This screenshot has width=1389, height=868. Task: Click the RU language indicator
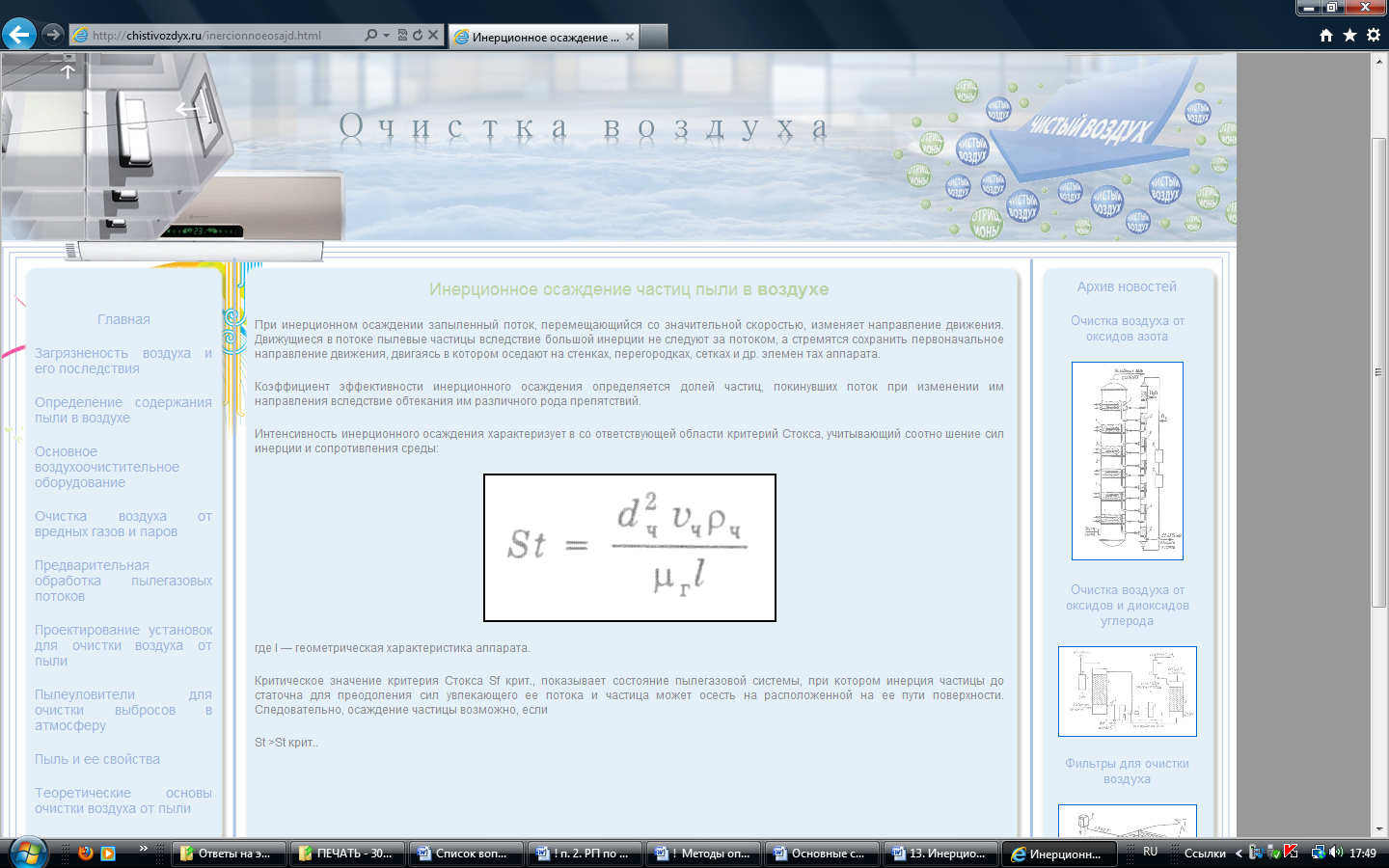click(1150, 852)
